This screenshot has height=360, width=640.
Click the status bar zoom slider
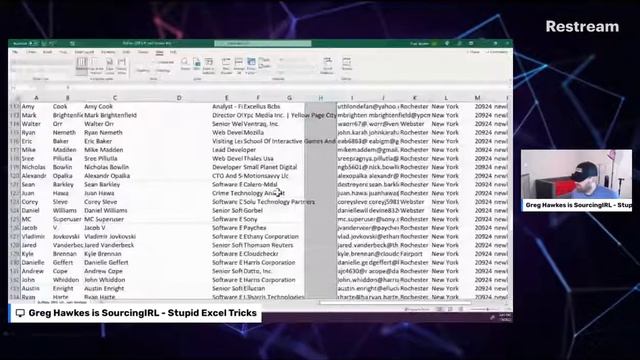pos(486,309)
